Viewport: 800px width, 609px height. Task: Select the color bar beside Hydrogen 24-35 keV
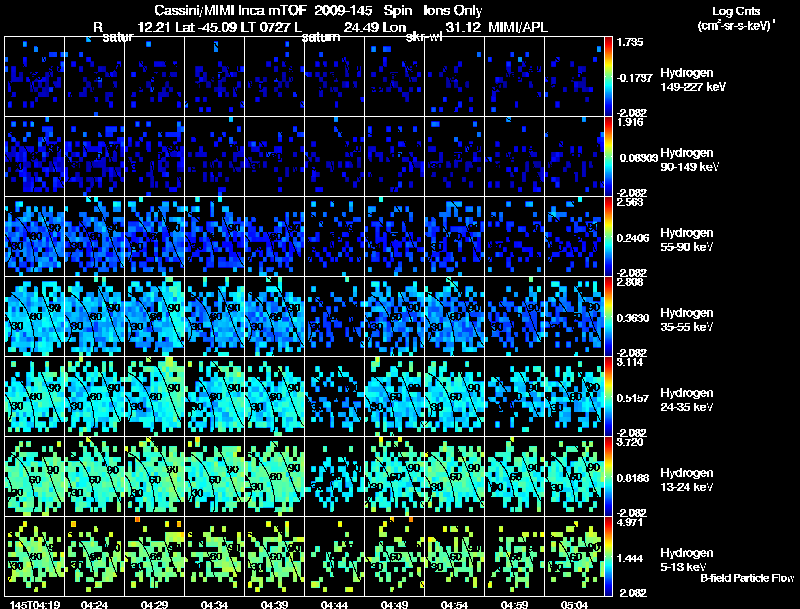pyautogui.click(x=608, y=397)
